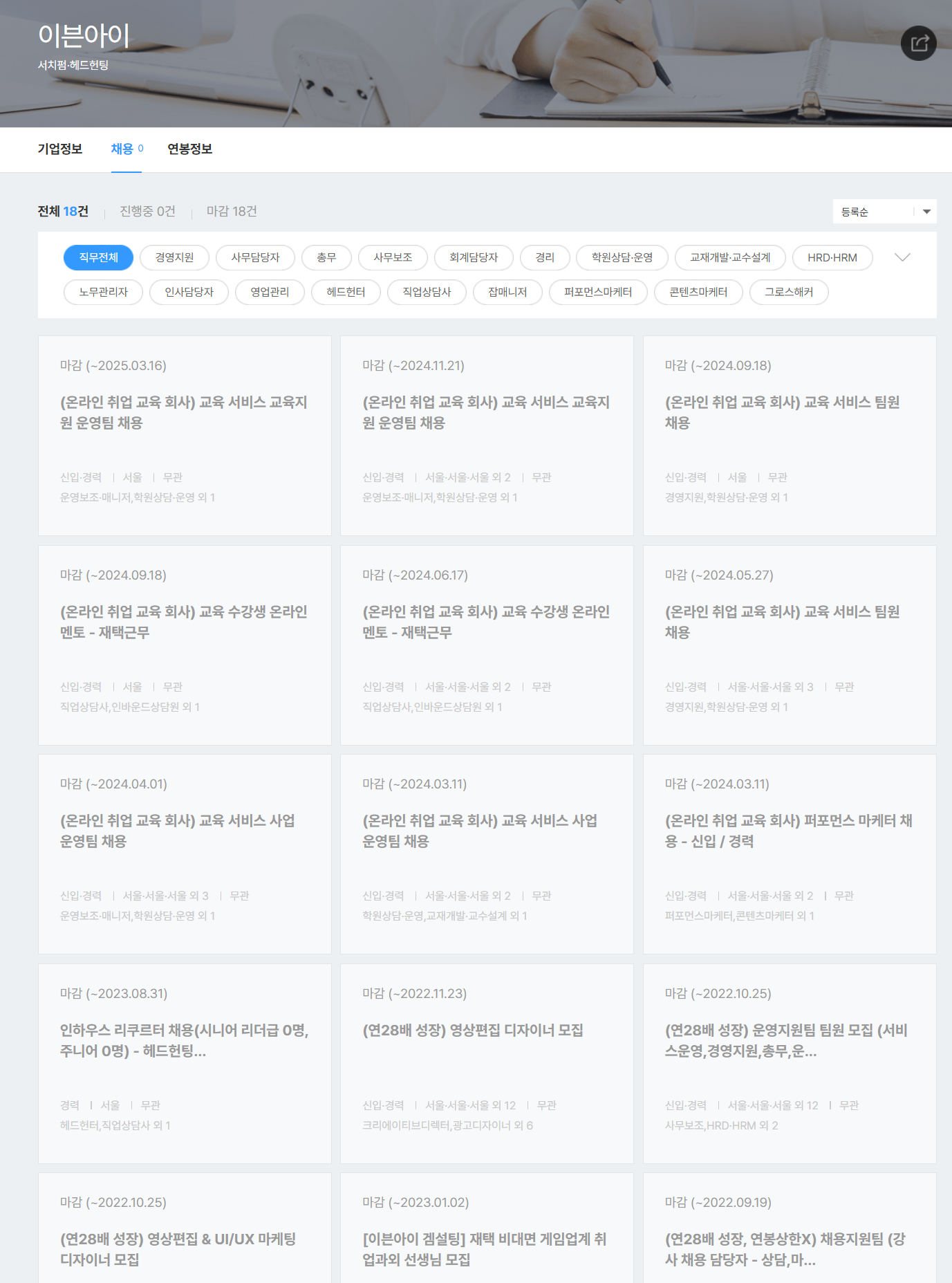Switch to the 기업정보 tab
The width and height of the screenshot is (952, 1283).
[60, 149]
